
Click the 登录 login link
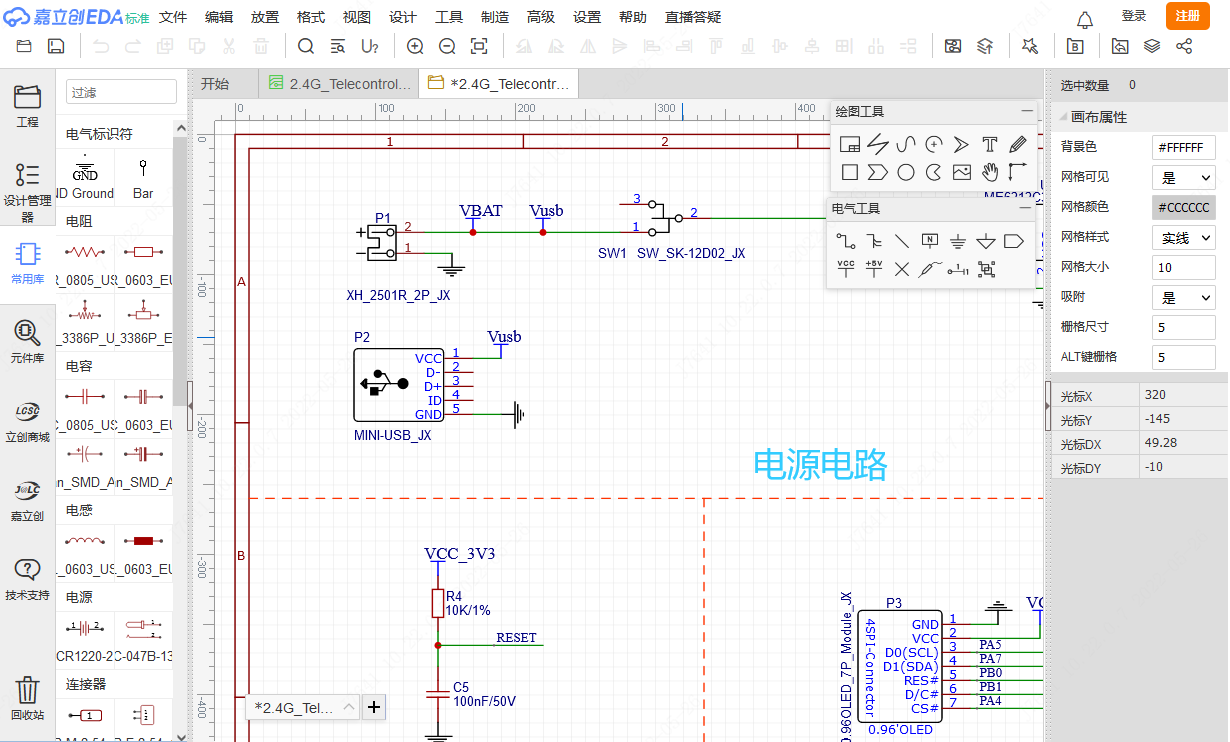tap(1134, 16)
